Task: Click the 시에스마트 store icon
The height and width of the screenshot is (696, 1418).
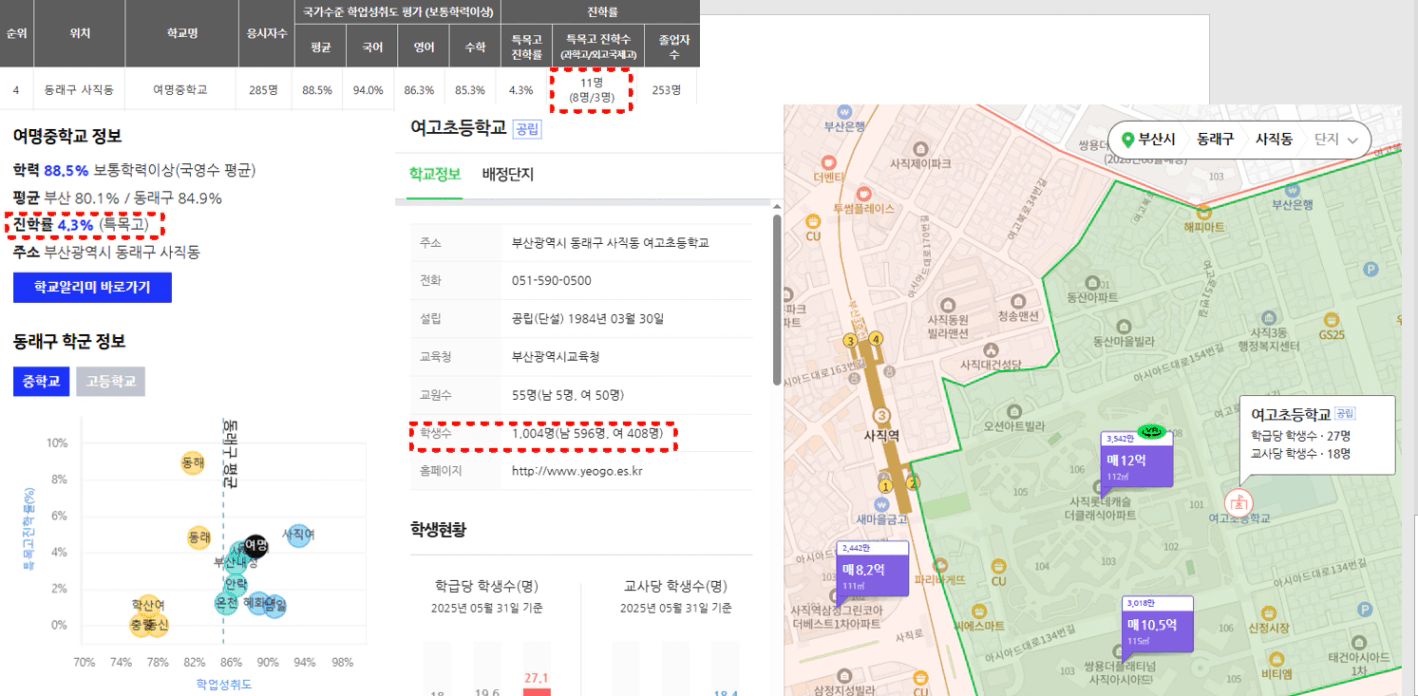Action: 979,610
